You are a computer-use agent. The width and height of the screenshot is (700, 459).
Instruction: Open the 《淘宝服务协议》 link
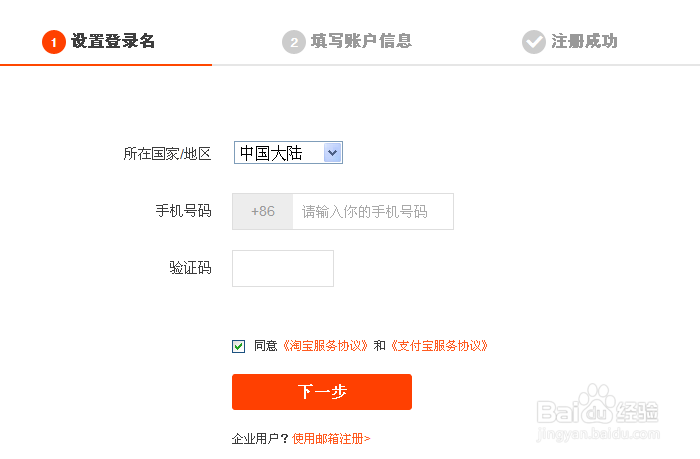[x=326, y=346]
